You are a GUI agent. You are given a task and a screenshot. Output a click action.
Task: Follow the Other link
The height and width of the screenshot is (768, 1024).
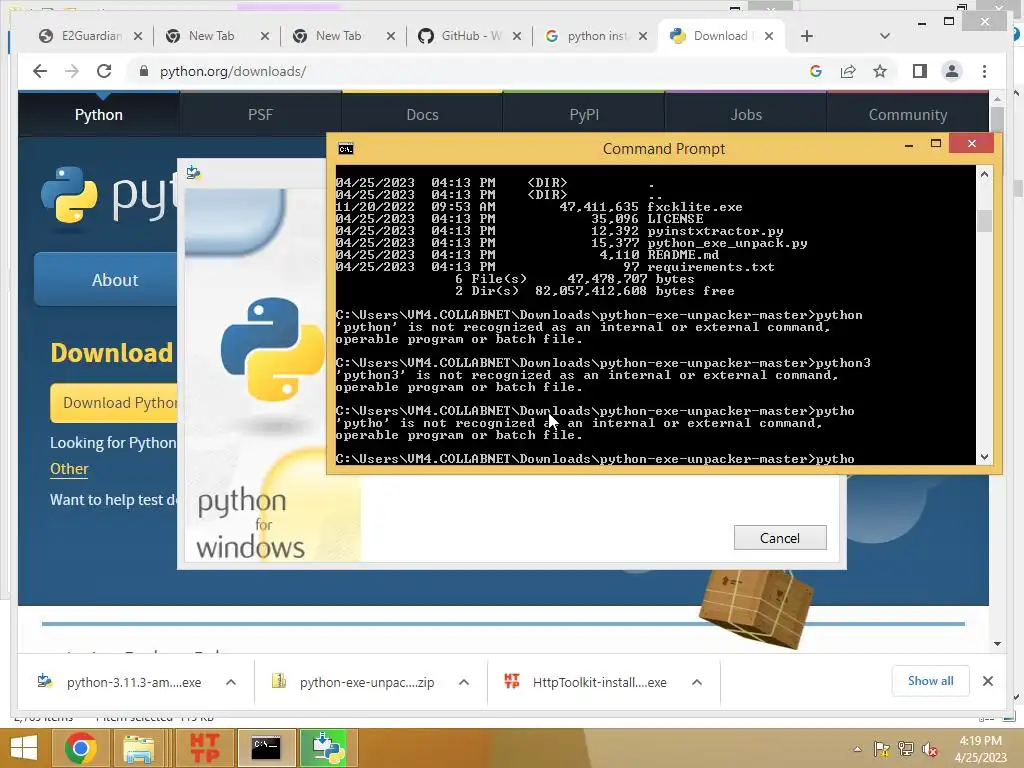[69, 469]
